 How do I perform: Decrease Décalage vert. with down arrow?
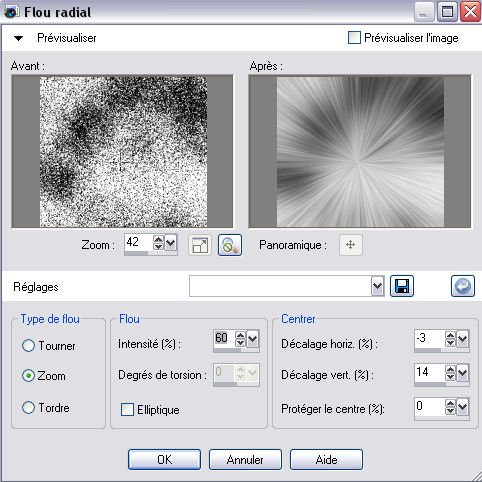(x=450, y=377)
